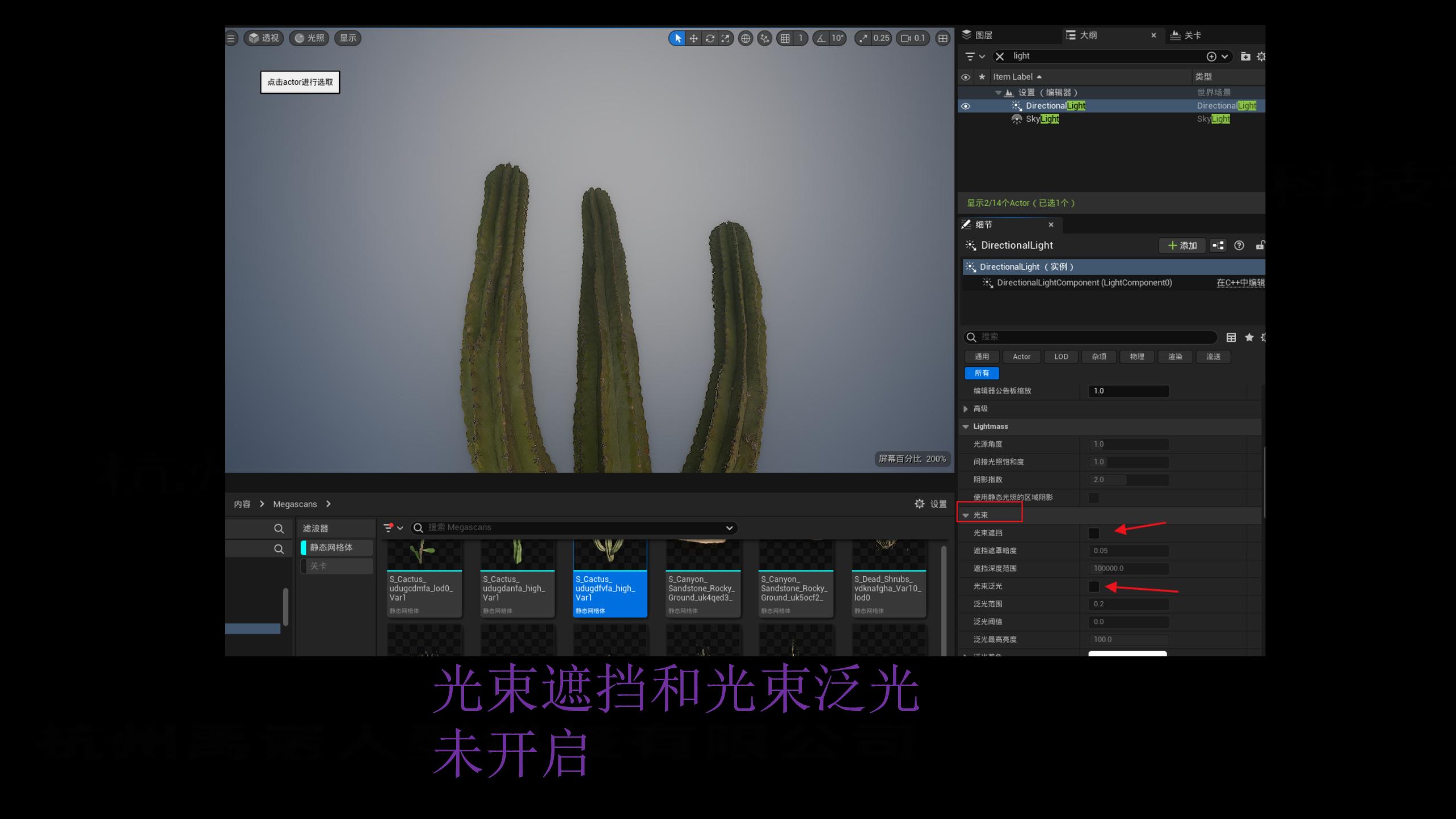The width and height of the screenshot is (1456, 819).
Task: Toggle scale snapping icon
Action: click(863, 38)
